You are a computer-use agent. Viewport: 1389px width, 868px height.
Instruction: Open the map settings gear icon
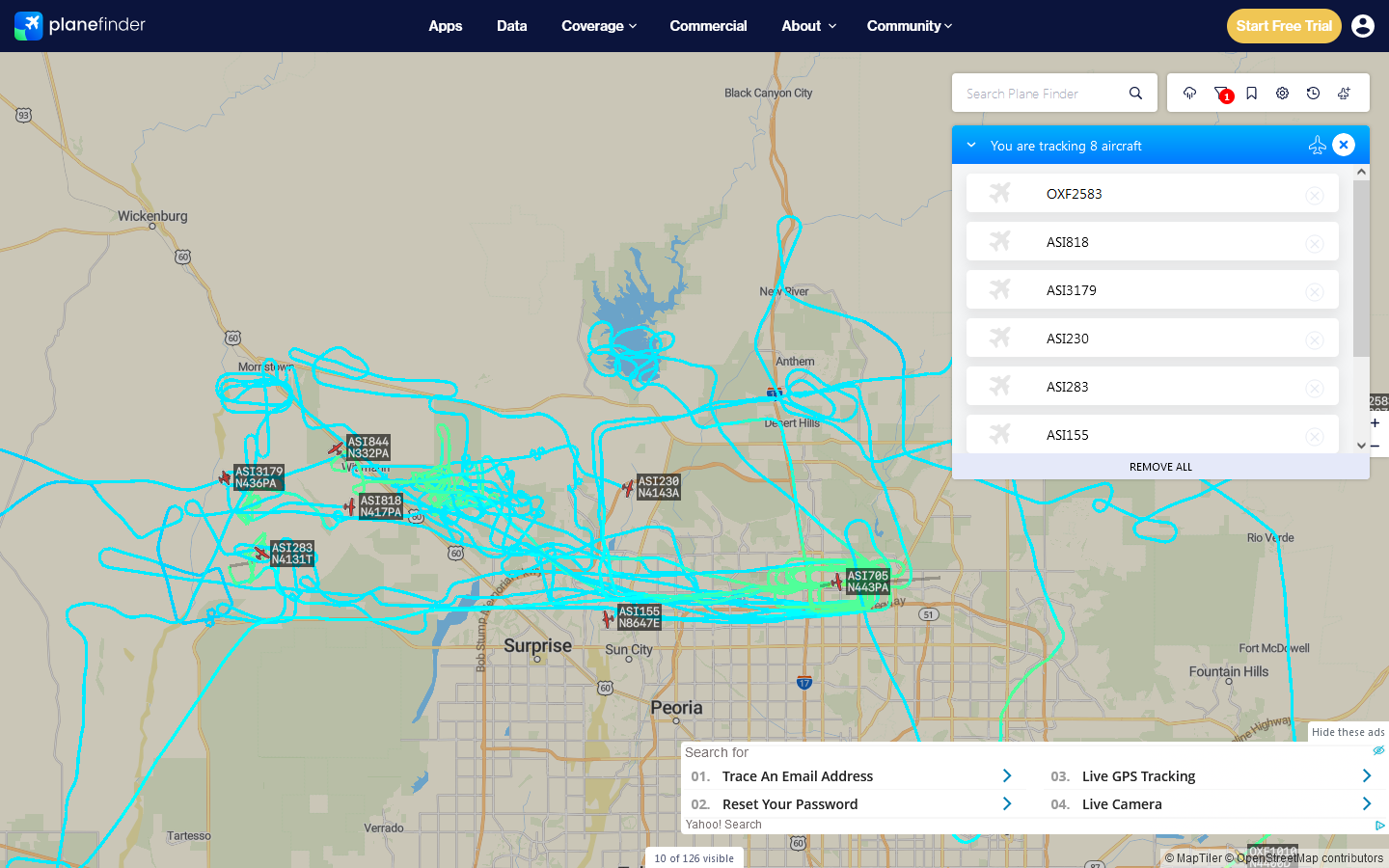pyautogui.click(x=1282, y=94)
